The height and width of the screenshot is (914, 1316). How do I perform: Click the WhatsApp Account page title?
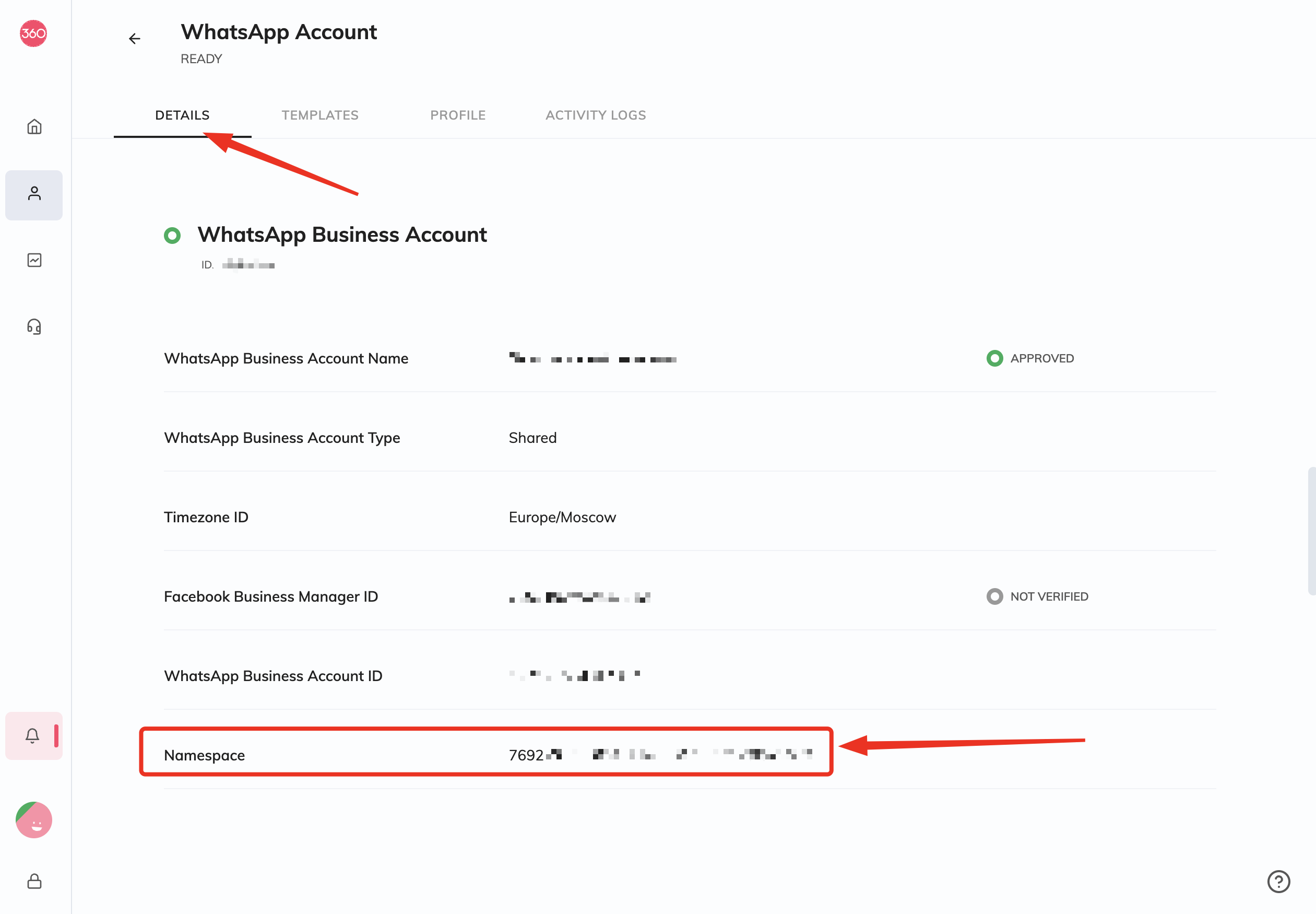pos(279,32)
